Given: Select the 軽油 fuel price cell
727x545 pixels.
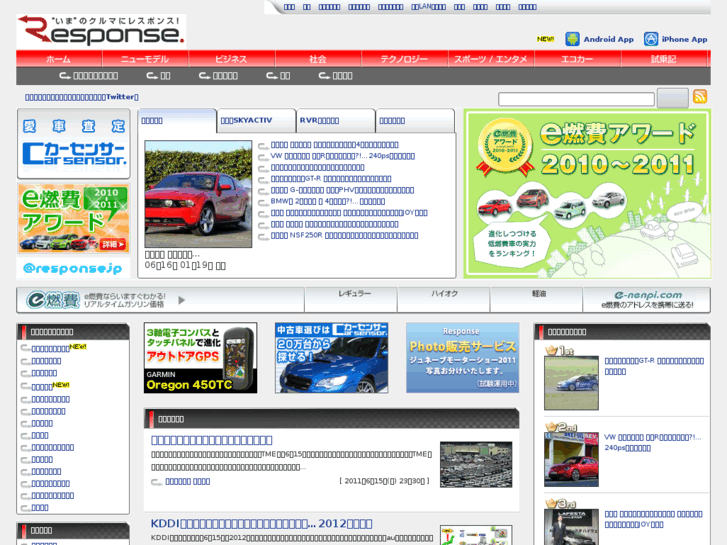Looking at the screenshot, I should tap(536, 300).
